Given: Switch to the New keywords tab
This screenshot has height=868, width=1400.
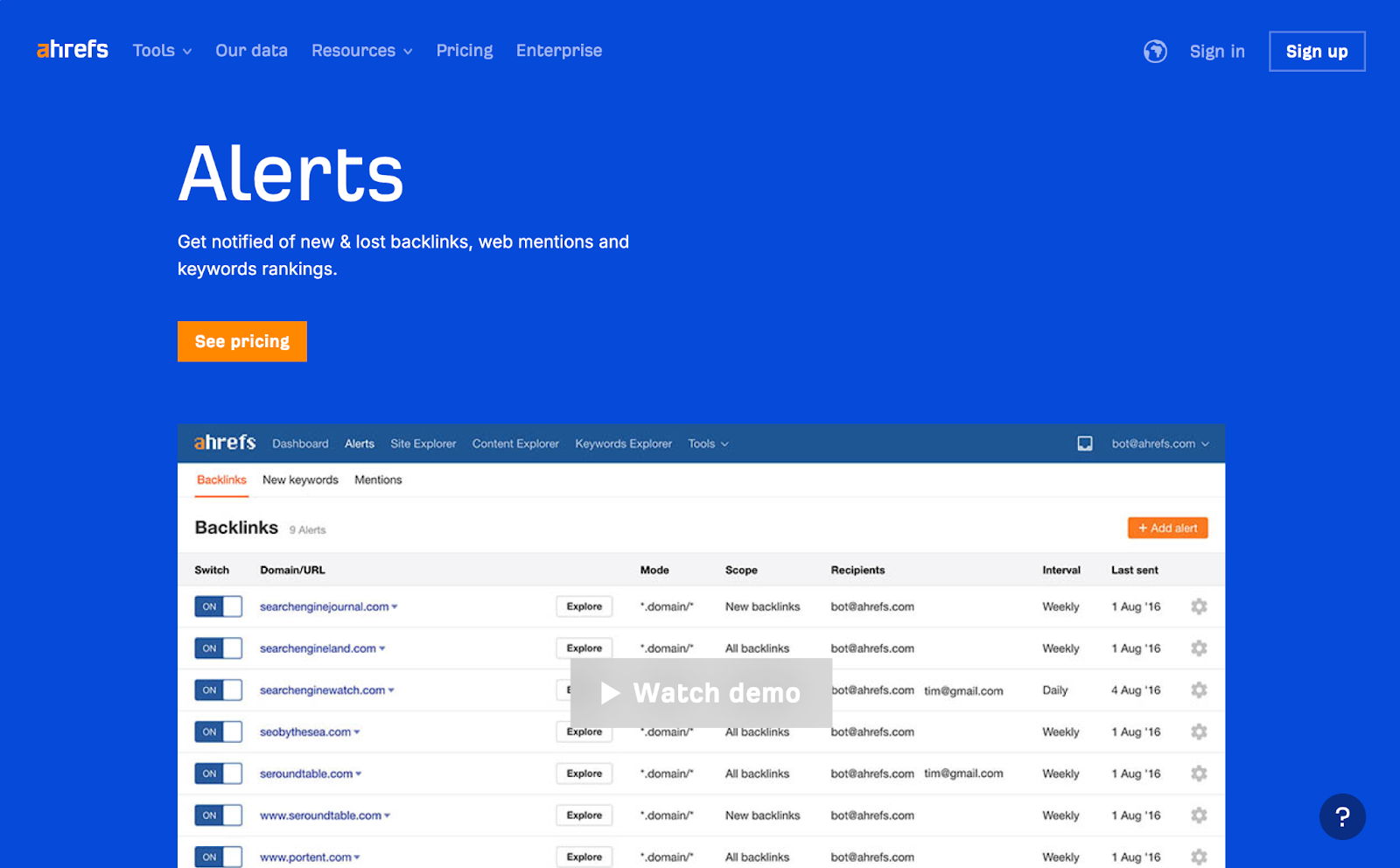Looking at the screenshot, I should click(x=300, y=479).
